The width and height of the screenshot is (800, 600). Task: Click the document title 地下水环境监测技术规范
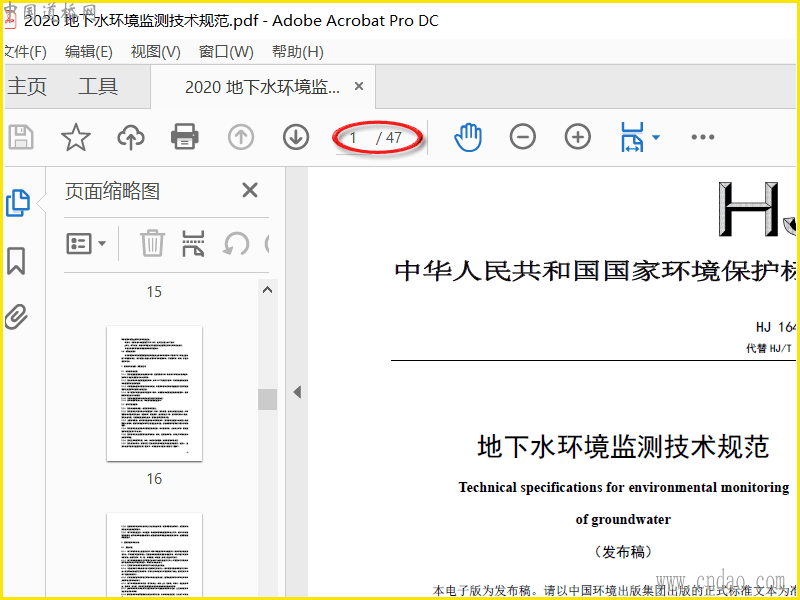pos(623,446)
